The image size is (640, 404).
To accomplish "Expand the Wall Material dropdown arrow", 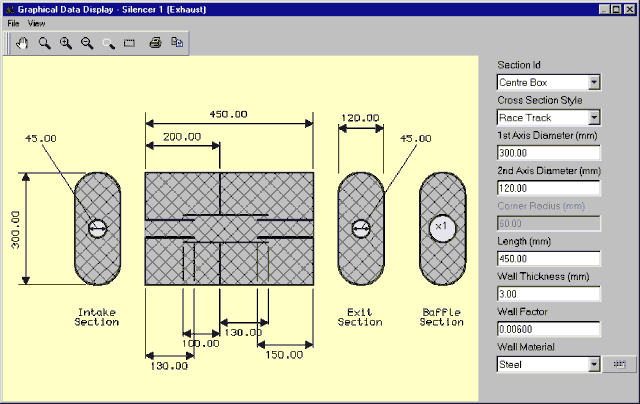I will pyautogui.click(x=594, y=364).
